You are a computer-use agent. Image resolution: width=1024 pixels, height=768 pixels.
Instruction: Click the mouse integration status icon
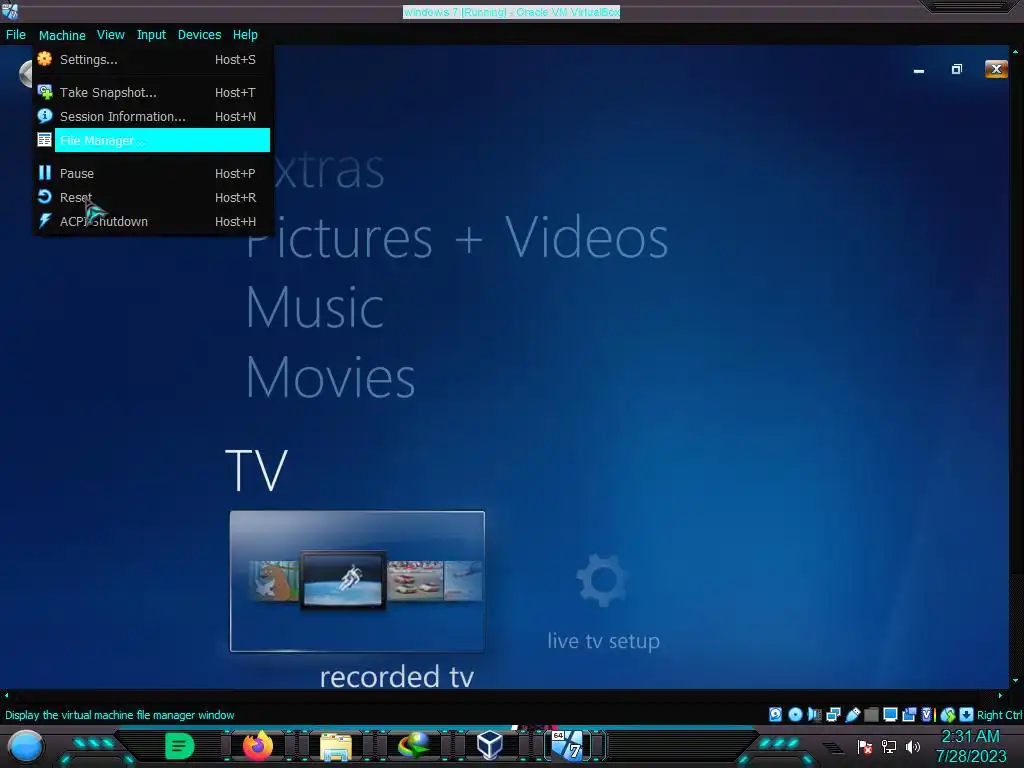click(x=948, y=714)
